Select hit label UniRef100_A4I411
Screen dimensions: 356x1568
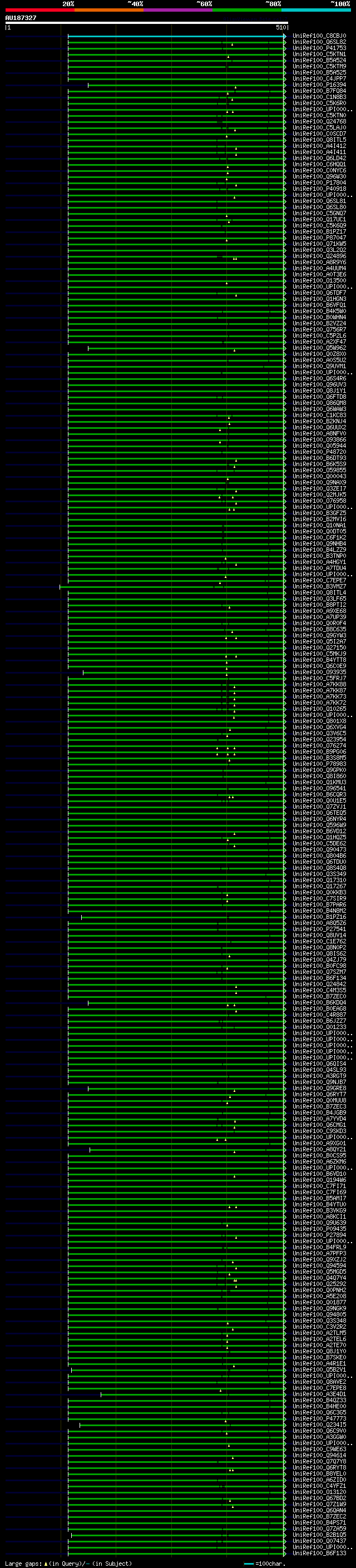coord(319,152)
